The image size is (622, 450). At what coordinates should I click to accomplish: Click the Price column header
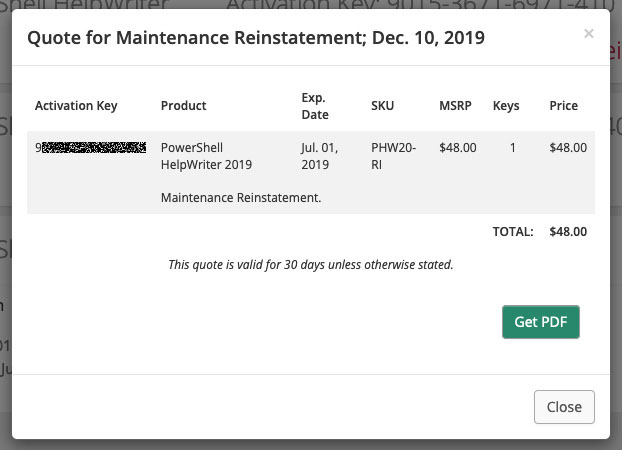pos(563,106)
